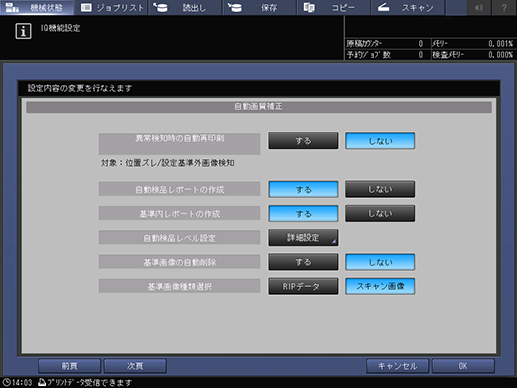Click the 基準内レポートの作成 label
This screenshot has height=388, width=517.
(179, 214)
